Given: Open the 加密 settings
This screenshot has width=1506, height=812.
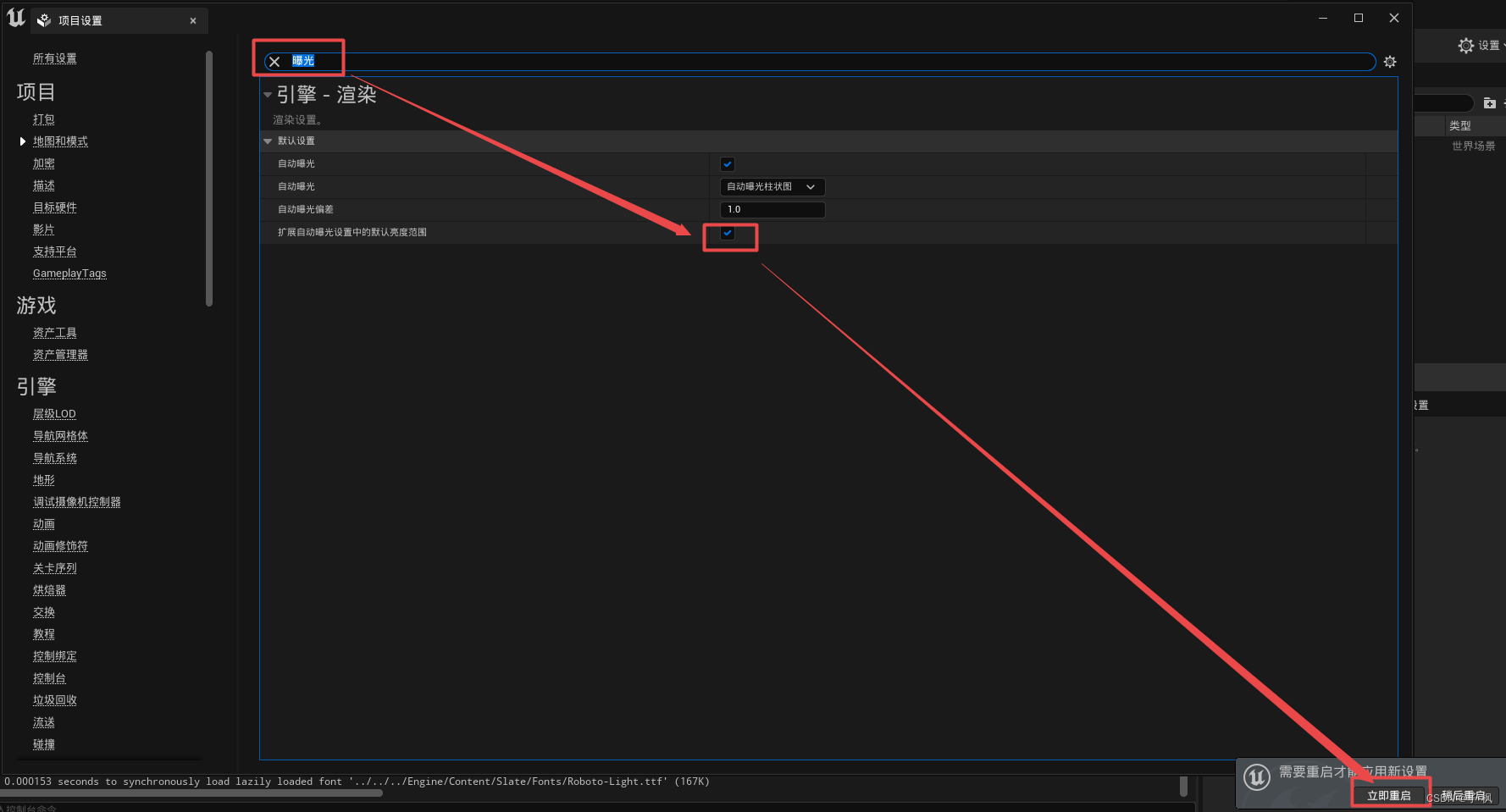Looking at the screenshot, I should point(43,163).
